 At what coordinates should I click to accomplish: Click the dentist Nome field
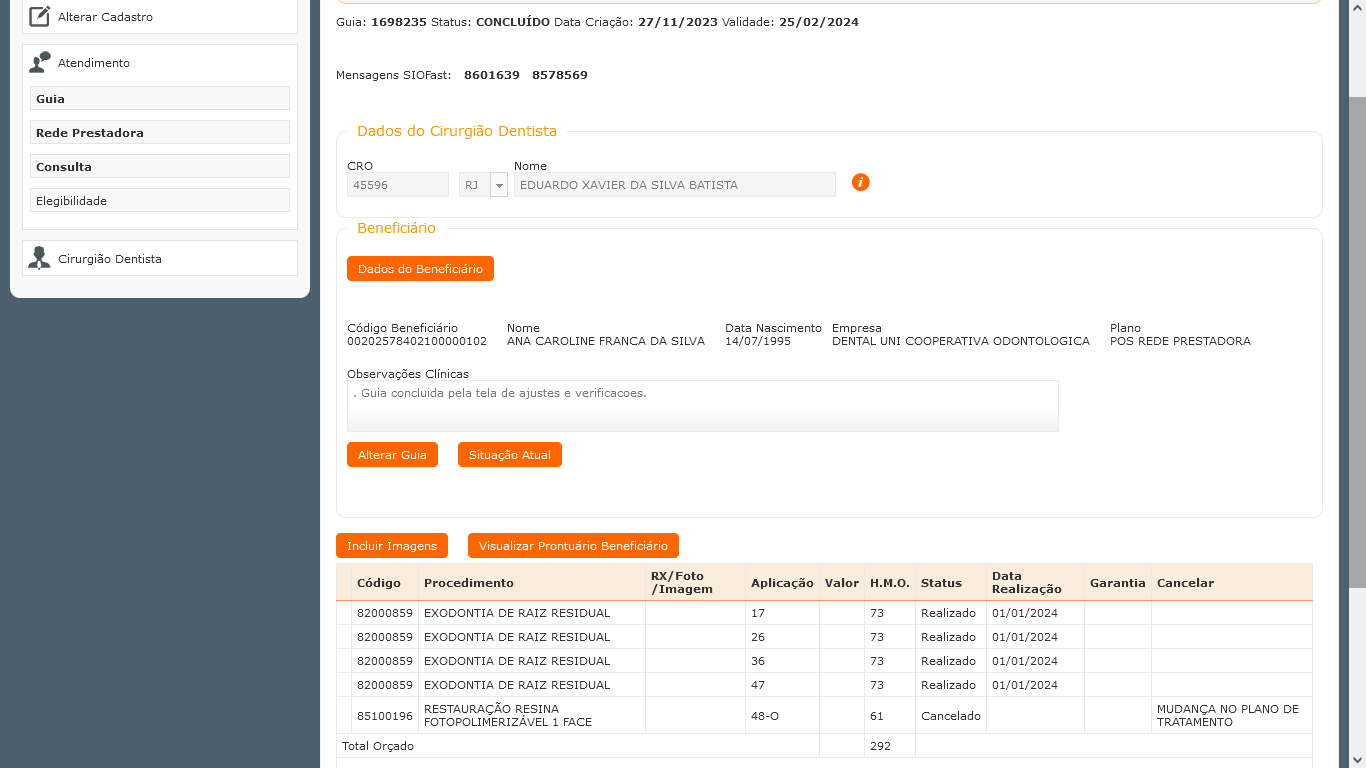(x=674, y=185)
